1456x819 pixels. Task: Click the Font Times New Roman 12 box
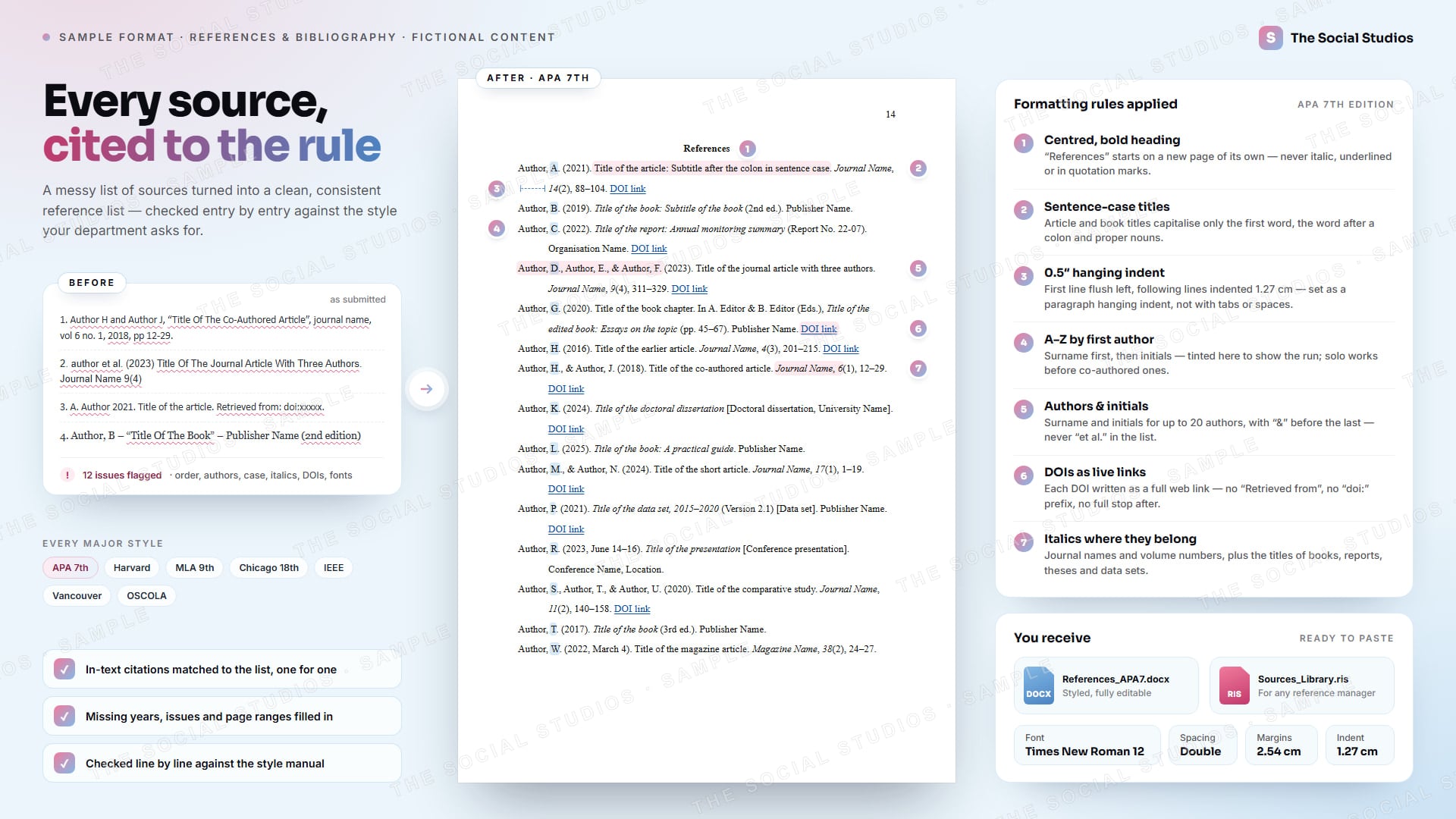tap(1087, 745)
